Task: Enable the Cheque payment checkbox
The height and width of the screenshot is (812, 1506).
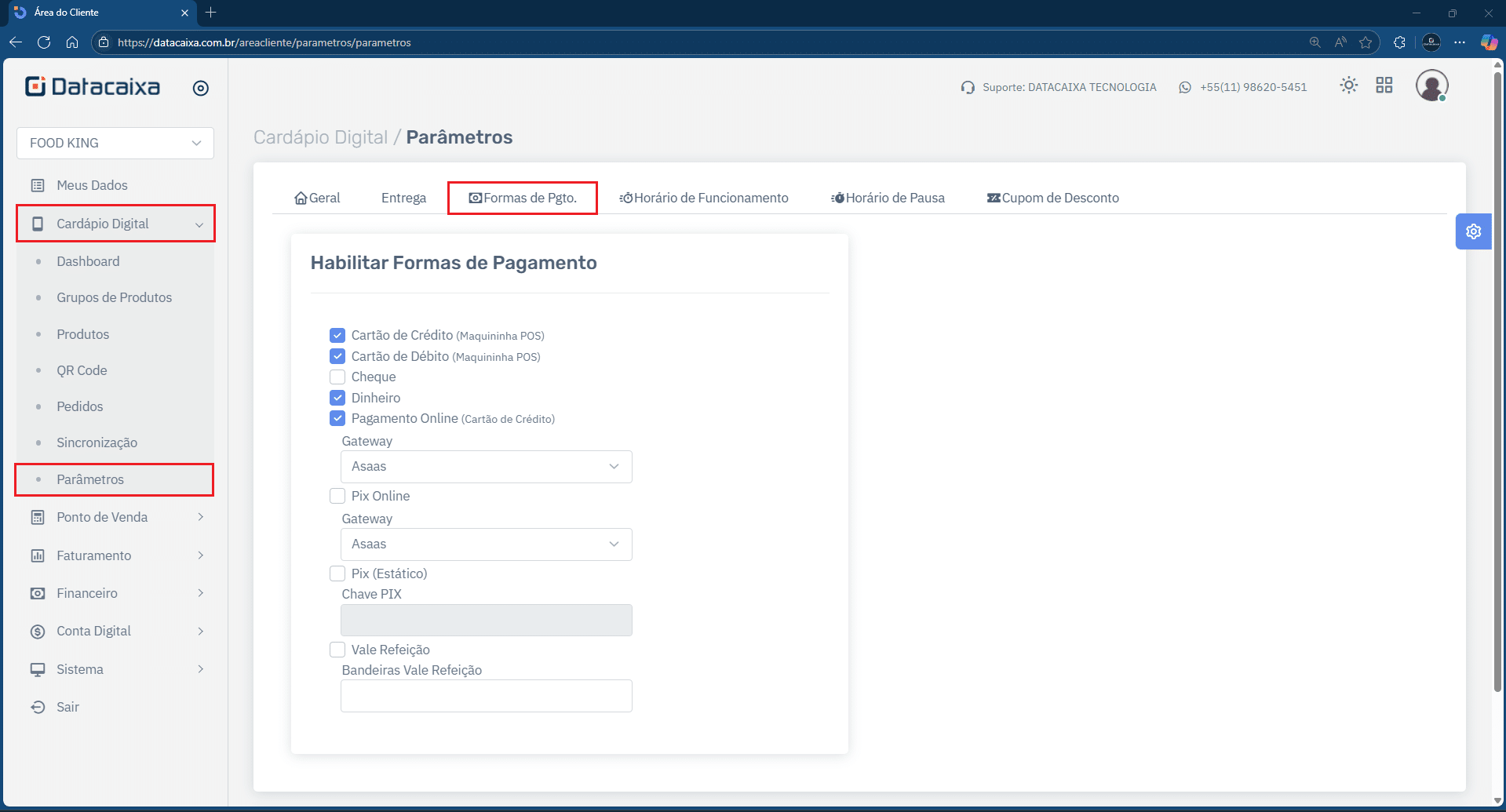Action: [x=337, y=377]
